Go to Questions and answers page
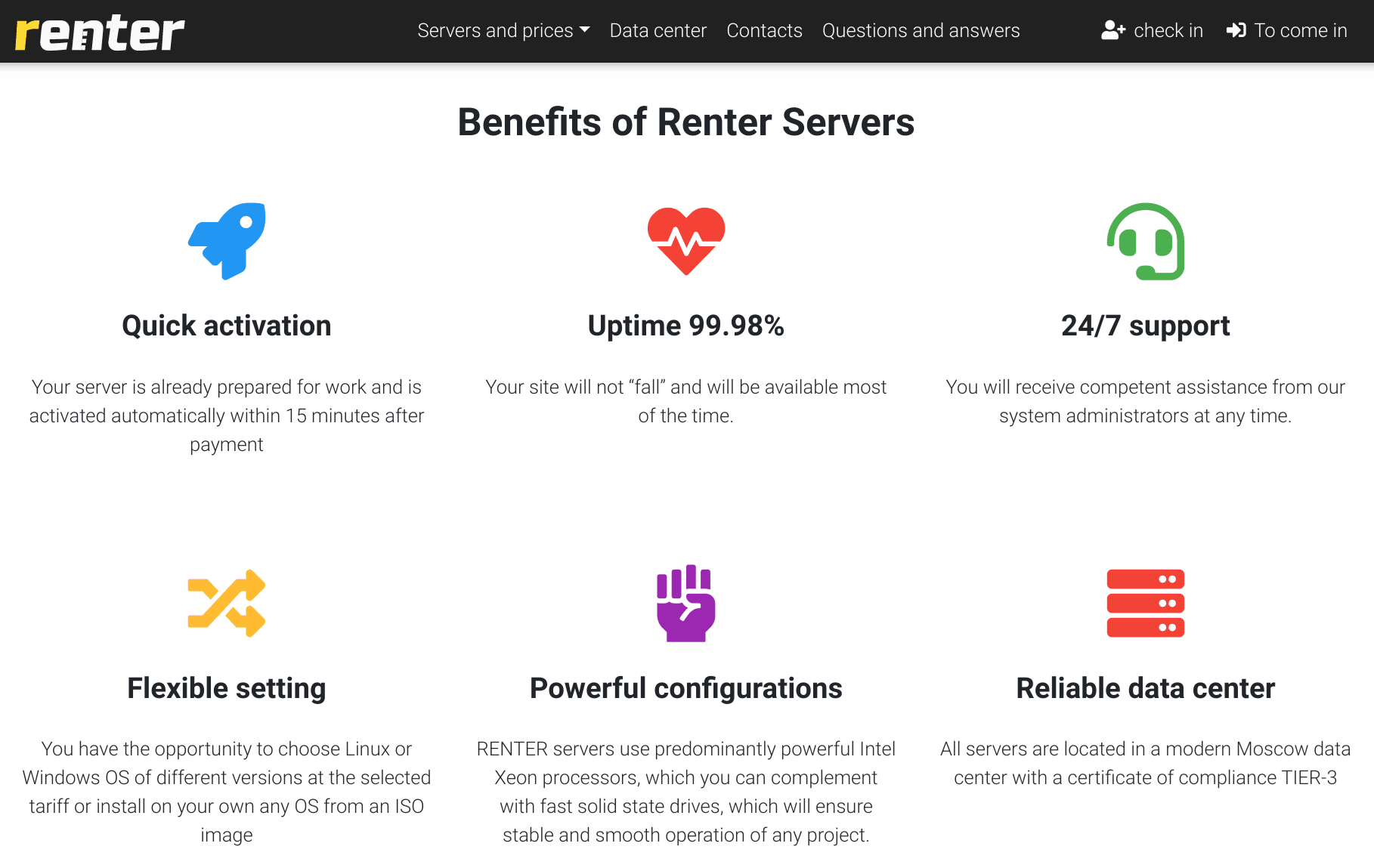Image resolution: width=1374 pixels, height=868 pixels. pyautogui.click(x=921, y=30)
